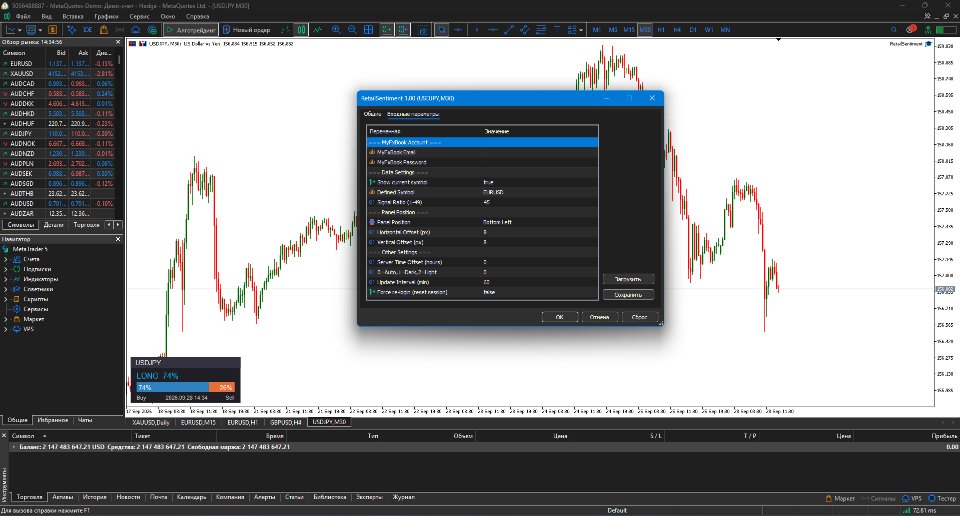Select the M15 timeframe
This screenshot has height=516, width=960.
629,29
